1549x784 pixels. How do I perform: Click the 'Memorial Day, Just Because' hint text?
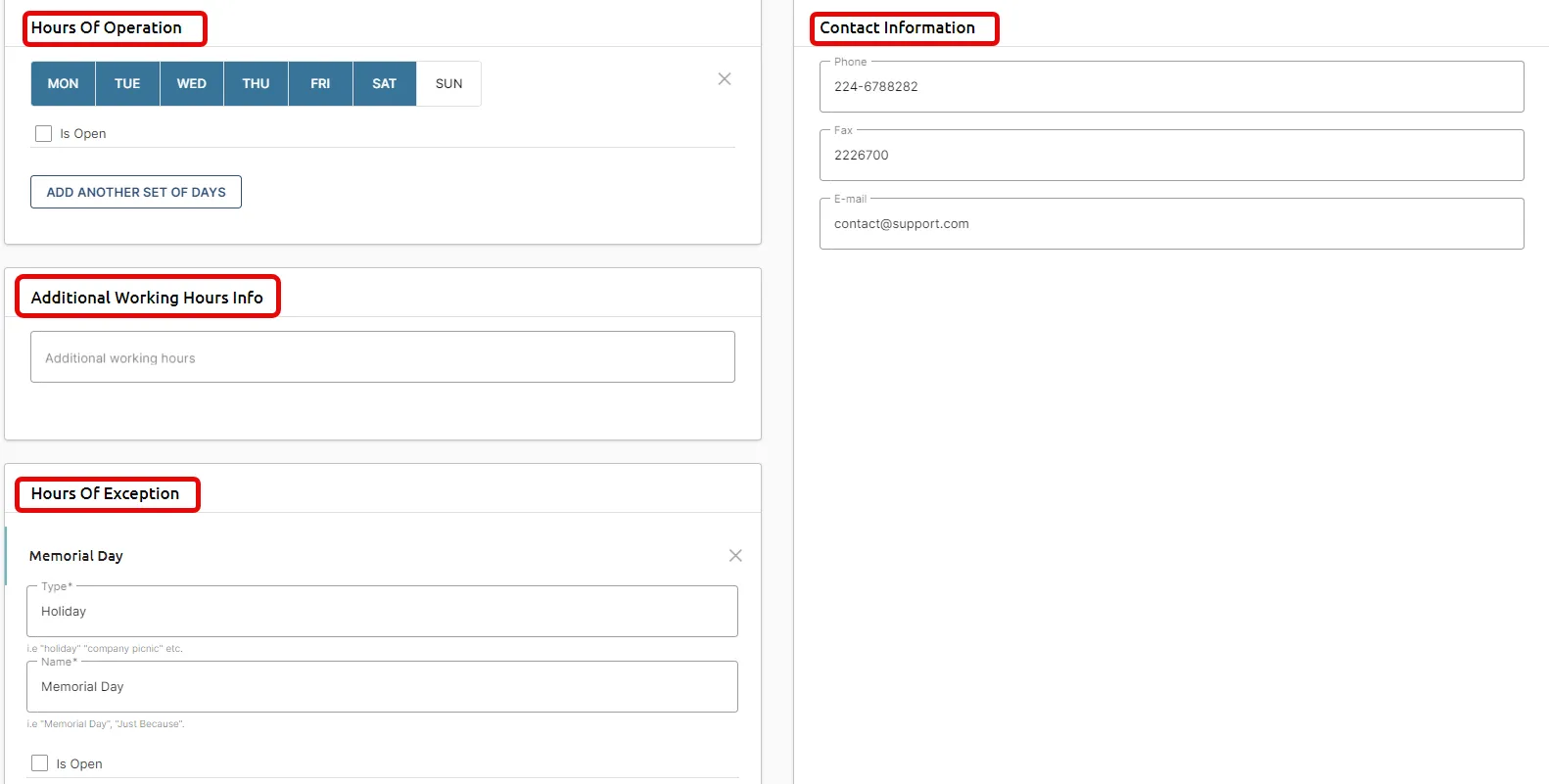coord(106,724)
